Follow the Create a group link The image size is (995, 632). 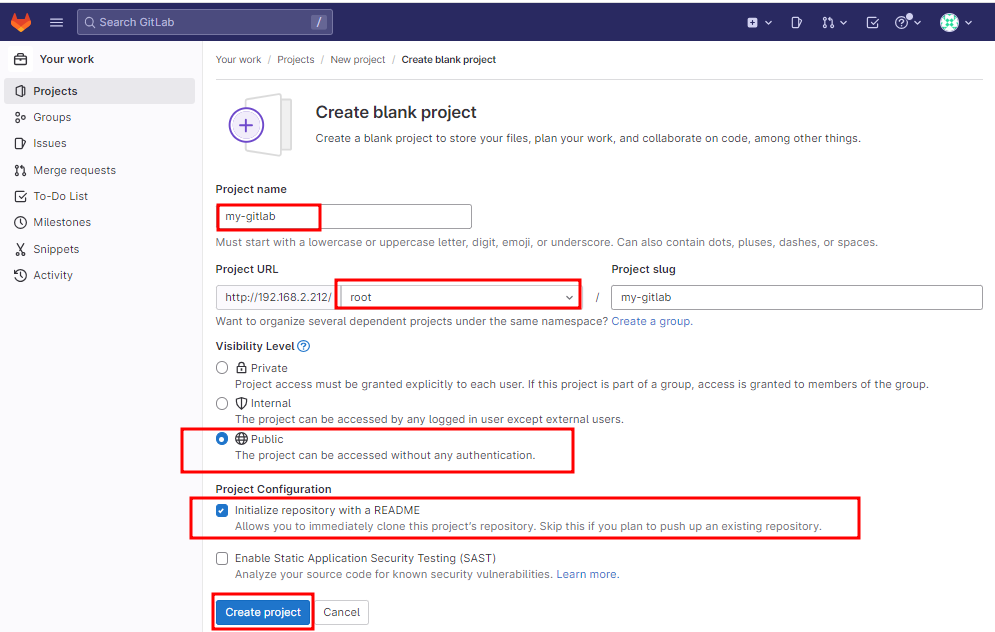pos(650,321)
